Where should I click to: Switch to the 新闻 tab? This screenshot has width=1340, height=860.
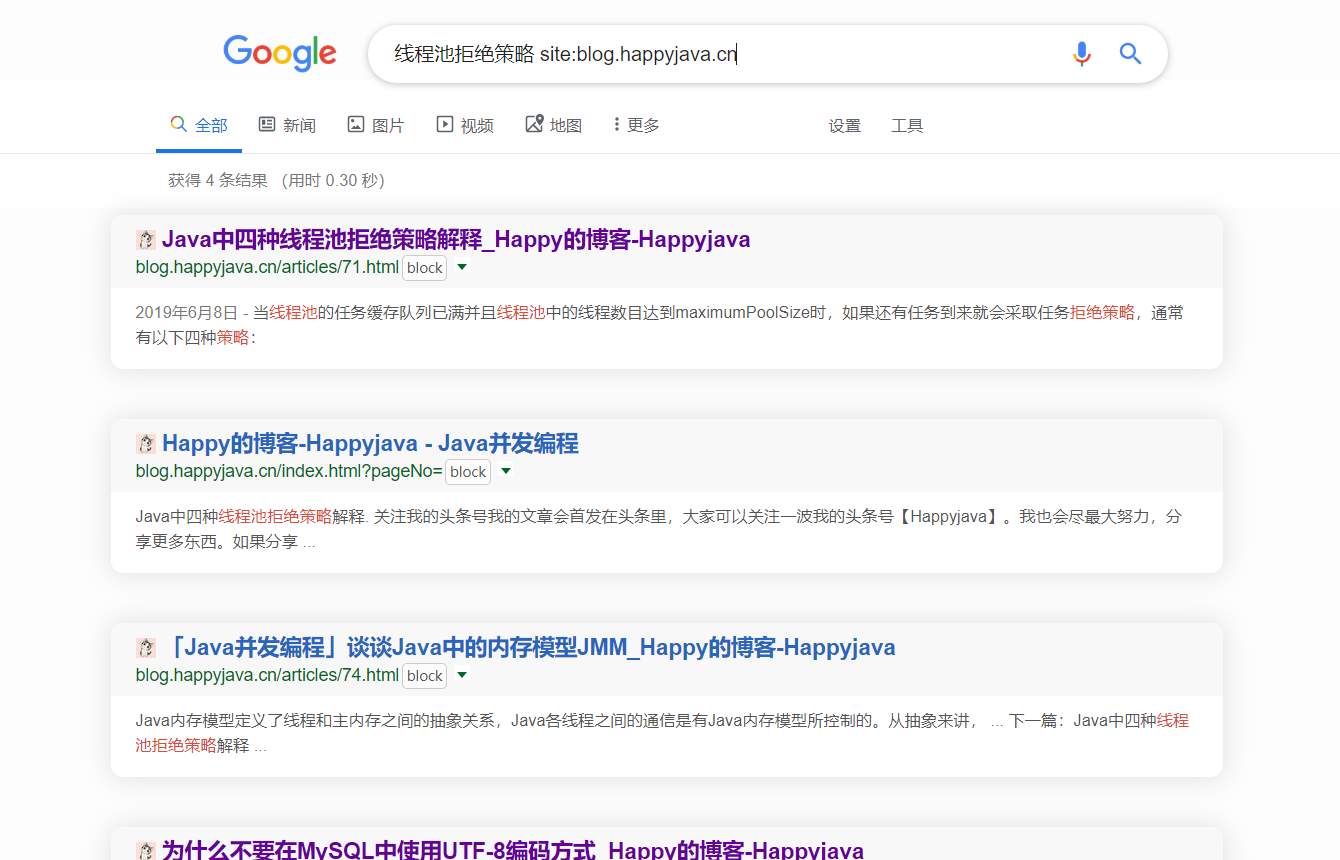pyautogui.click(x=287, y=125)
